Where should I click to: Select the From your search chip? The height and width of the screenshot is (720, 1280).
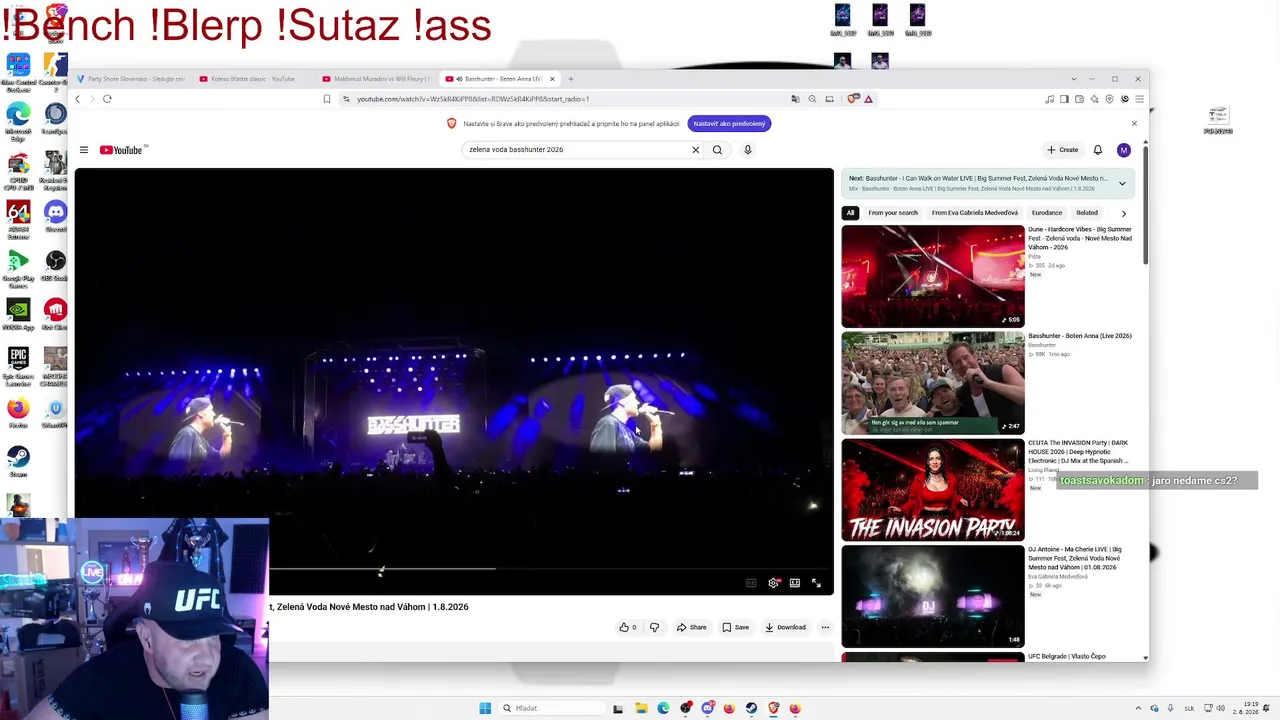pyautogui.click(x=893, y=213)
